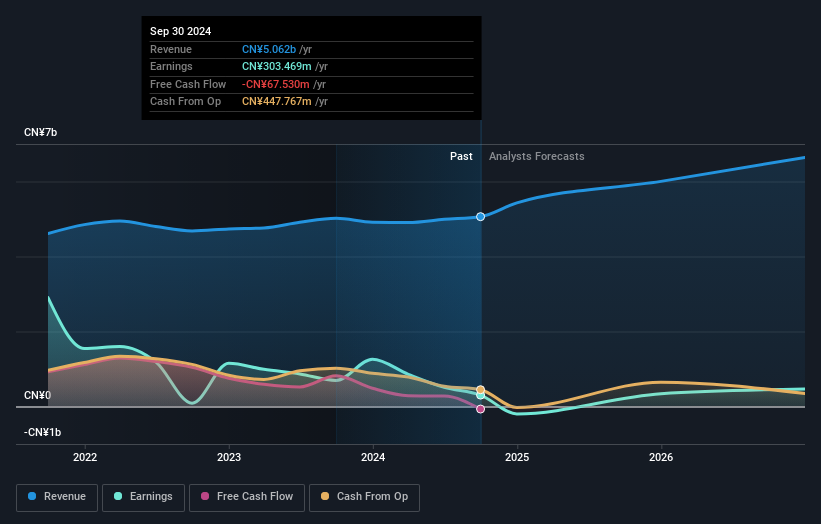The width and height of the screenshot is (821, 524).
Task: Click the CN¥303.469m earnings value
Action: click(276, 66)
